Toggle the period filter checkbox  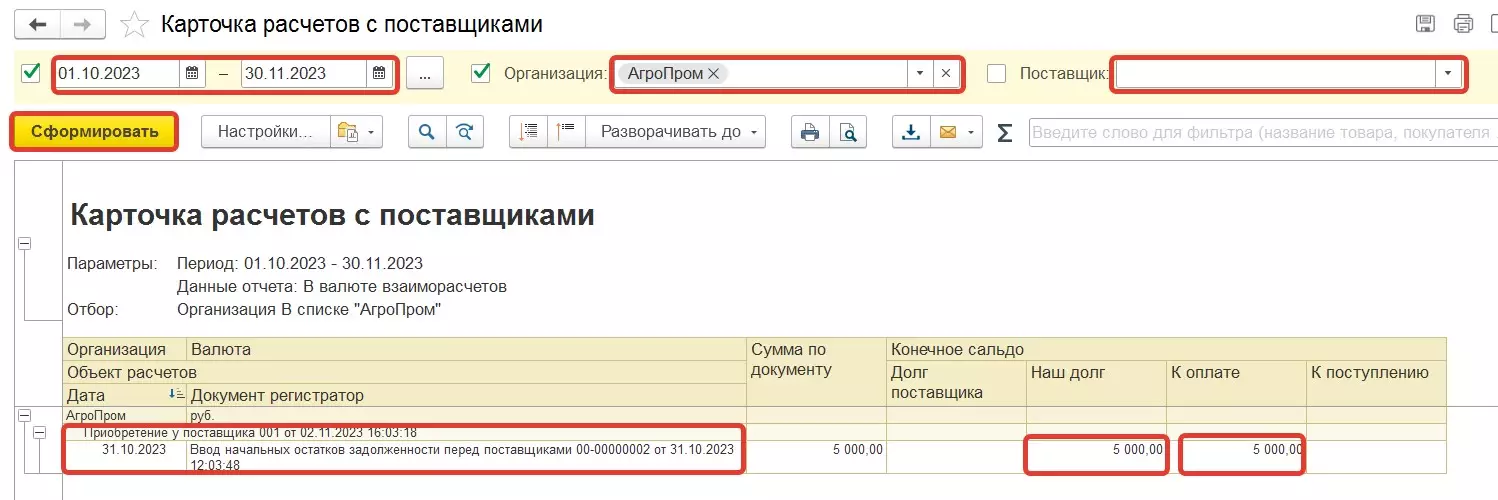coord(31,72)
